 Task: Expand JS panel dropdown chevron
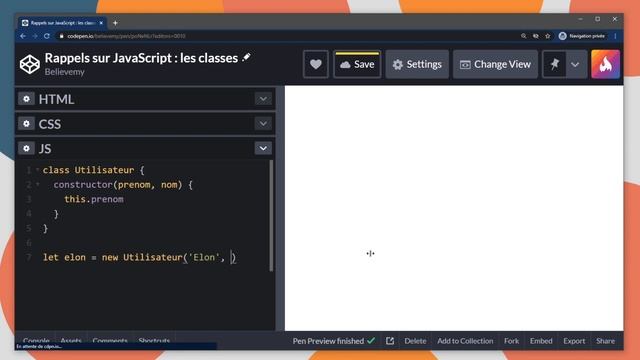pyautogui.click(x=263, y=148)
